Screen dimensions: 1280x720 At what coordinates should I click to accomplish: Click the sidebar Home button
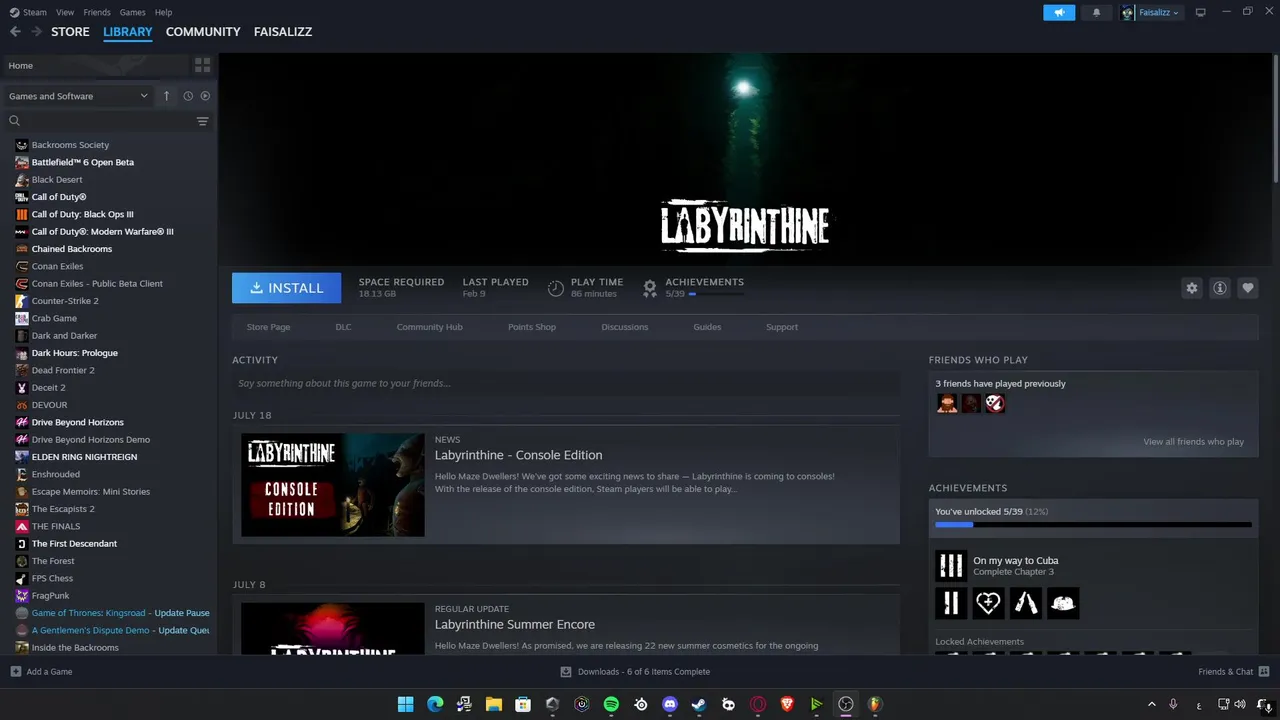[x=95, y=65]
